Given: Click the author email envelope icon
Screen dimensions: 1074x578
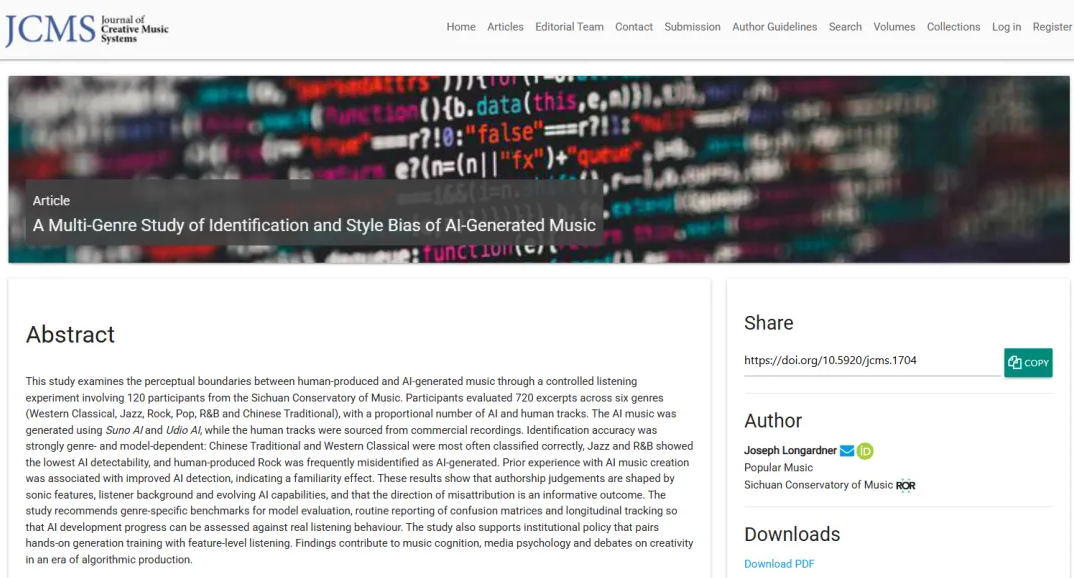Looking at the screenshot, I should tap(847, 451).
